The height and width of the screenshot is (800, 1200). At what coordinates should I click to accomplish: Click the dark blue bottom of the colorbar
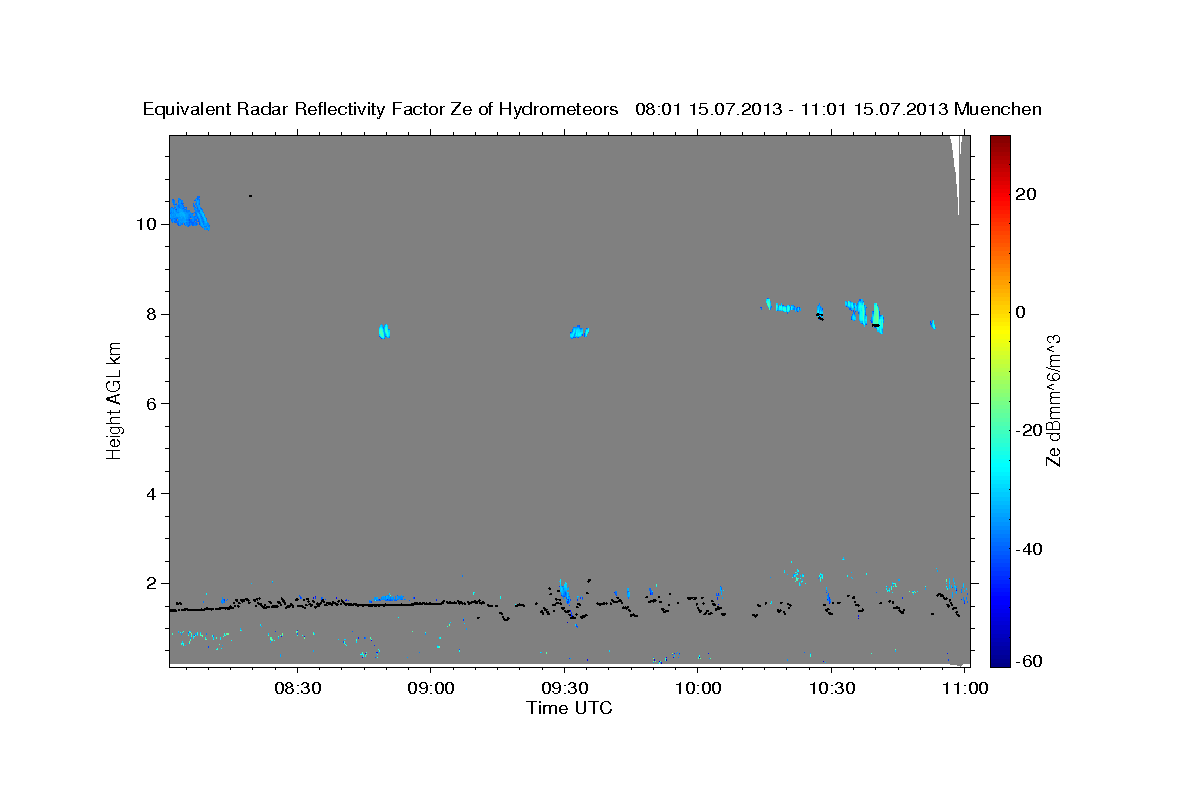999,656
